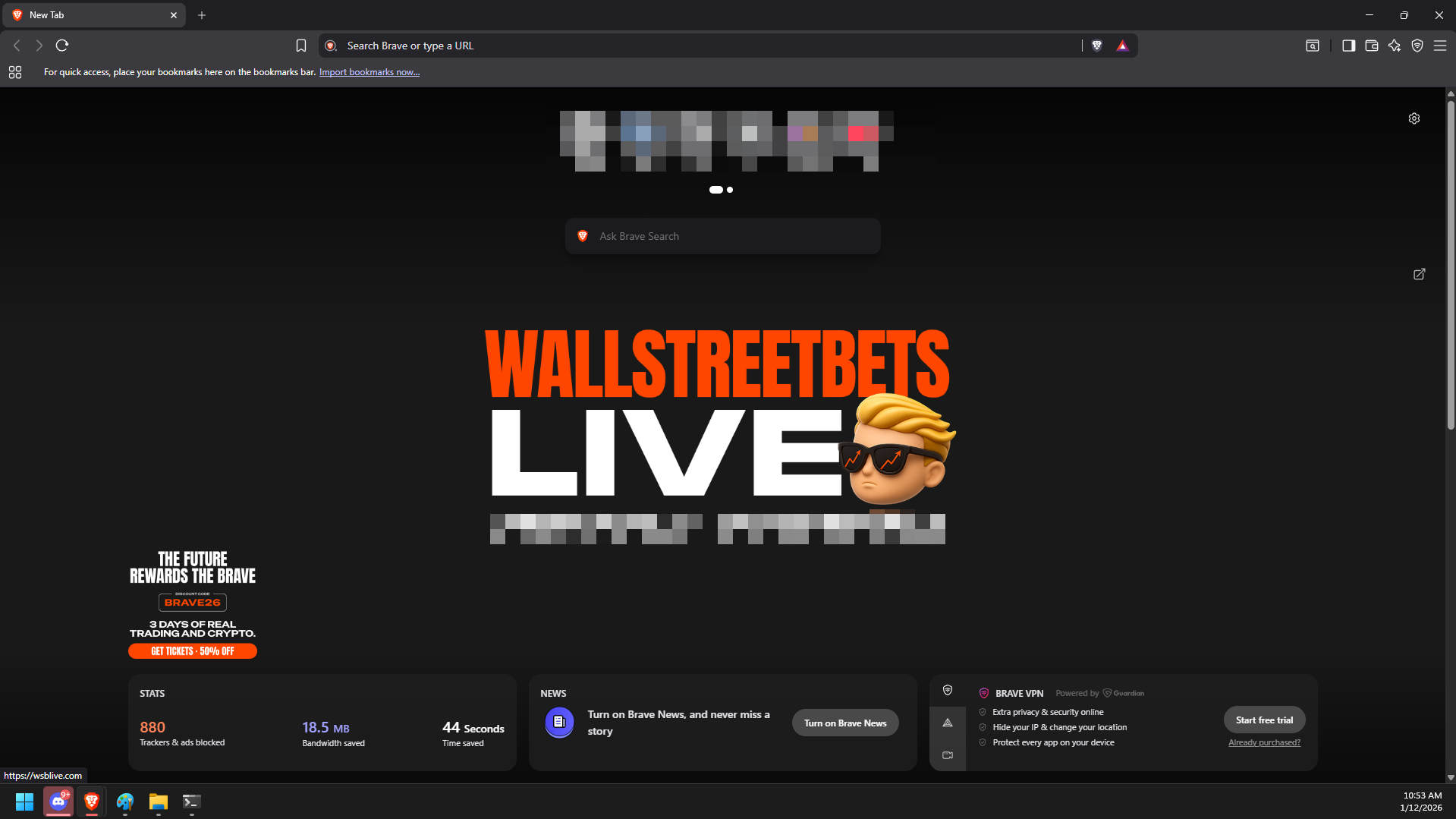Switch to Rewards widget tab in card
The width and height of the screenshot is (1456, 819).
click(947, 723)
